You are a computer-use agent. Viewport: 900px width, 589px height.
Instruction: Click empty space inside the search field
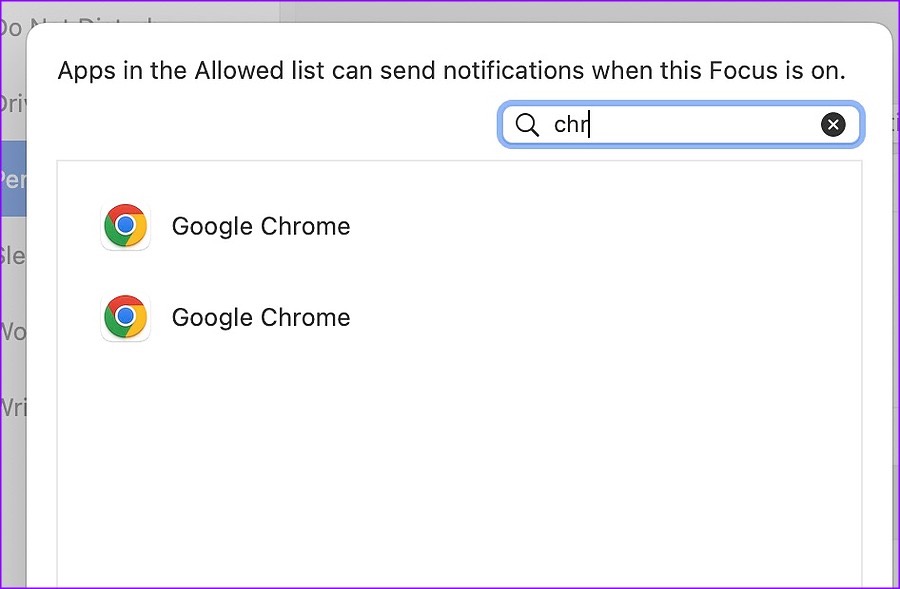pos(706,125)
